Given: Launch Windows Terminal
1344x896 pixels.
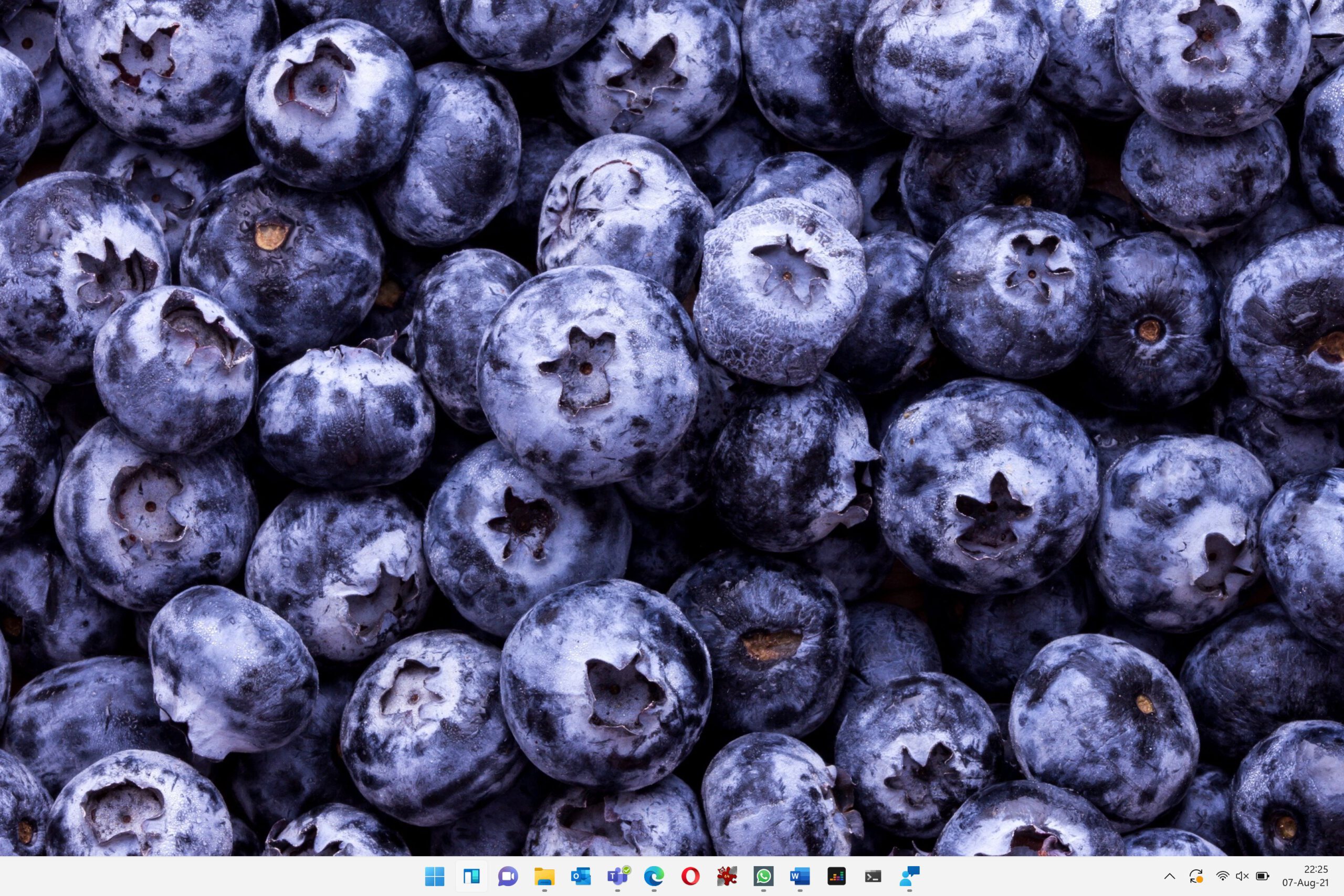Looking at the screenshot, I should (873, 876).
